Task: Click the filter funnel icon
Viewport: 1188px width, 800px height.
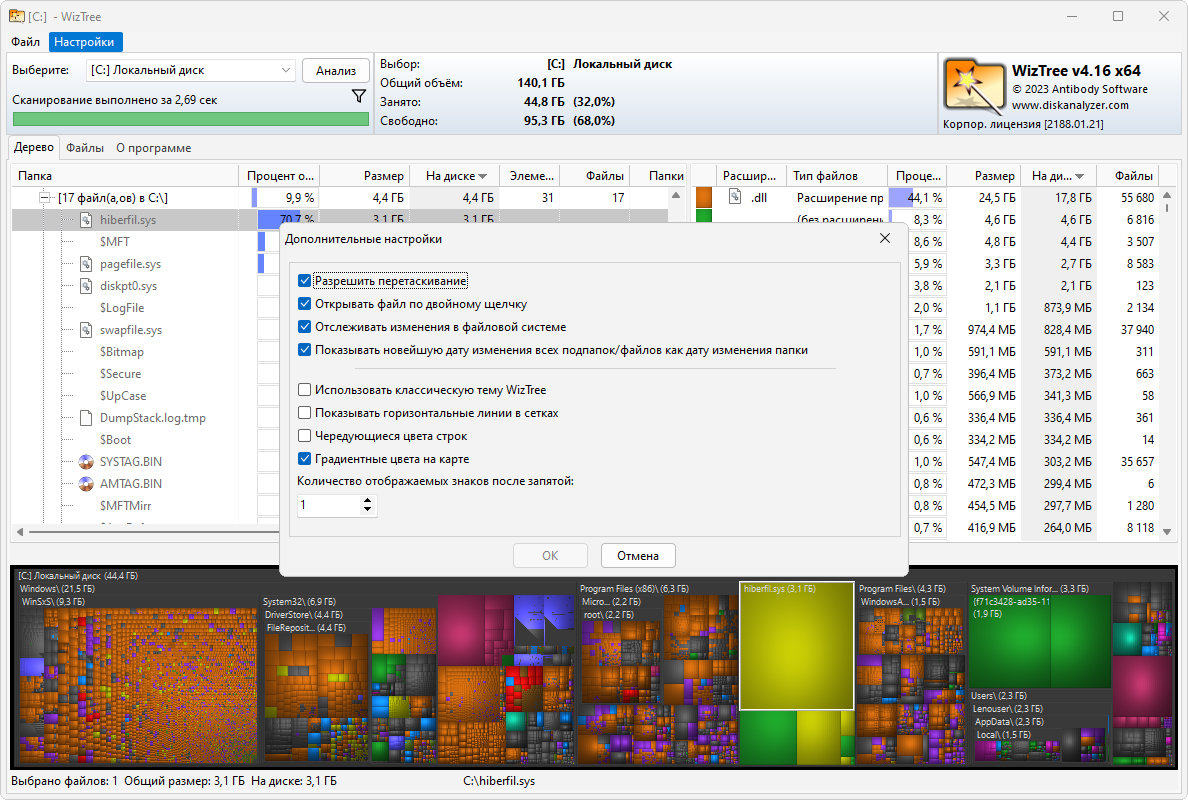Action: click(359, 96)
